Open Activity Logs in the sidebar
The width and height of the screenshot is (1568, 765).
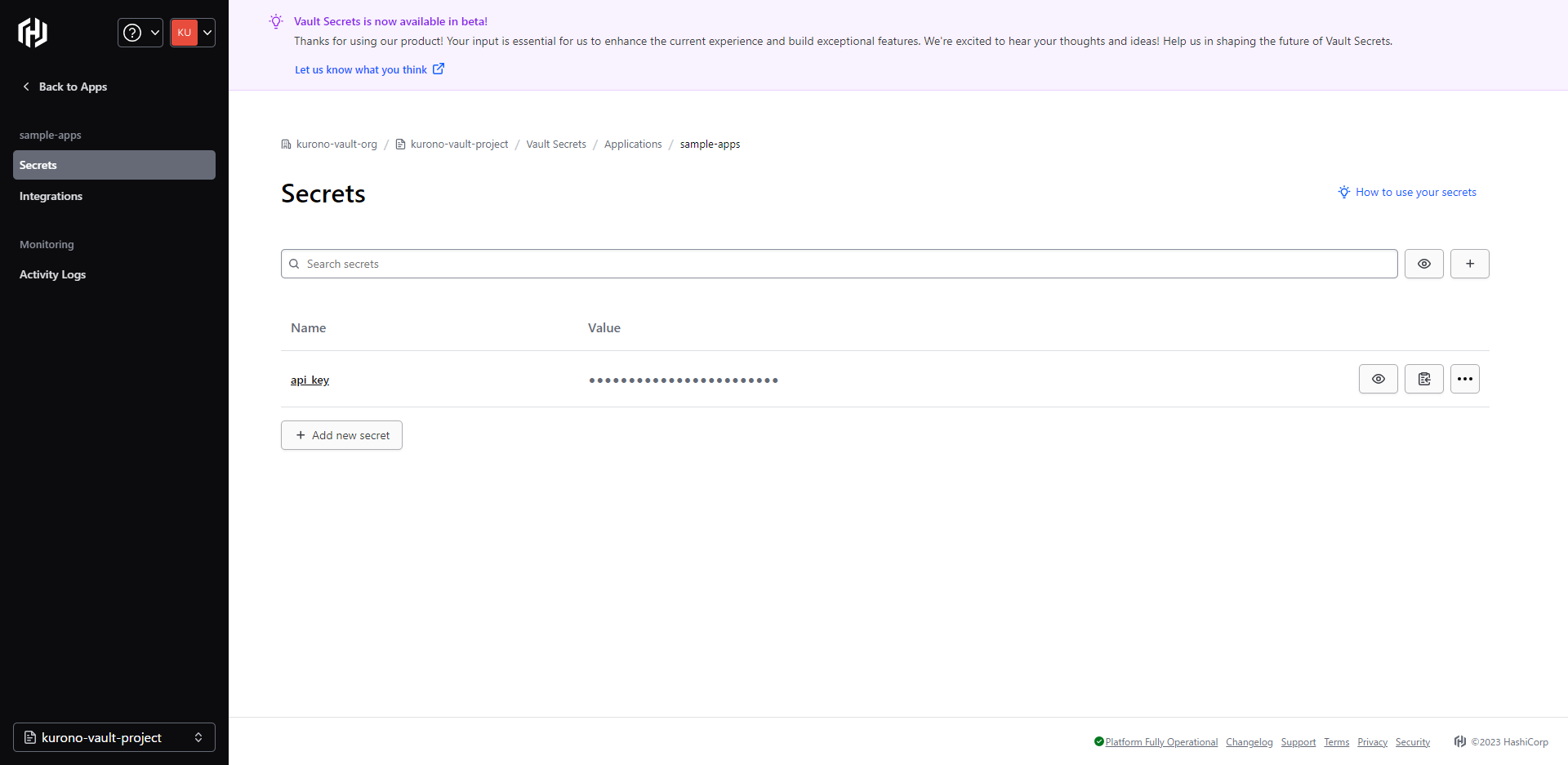(x=52, y=274)
